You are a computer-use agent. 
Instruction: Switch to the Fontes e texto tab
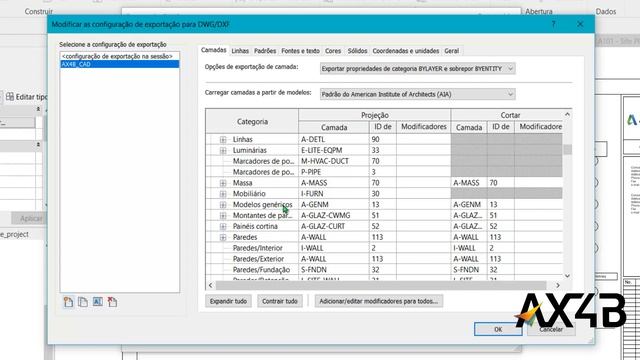tap(300, 51)
